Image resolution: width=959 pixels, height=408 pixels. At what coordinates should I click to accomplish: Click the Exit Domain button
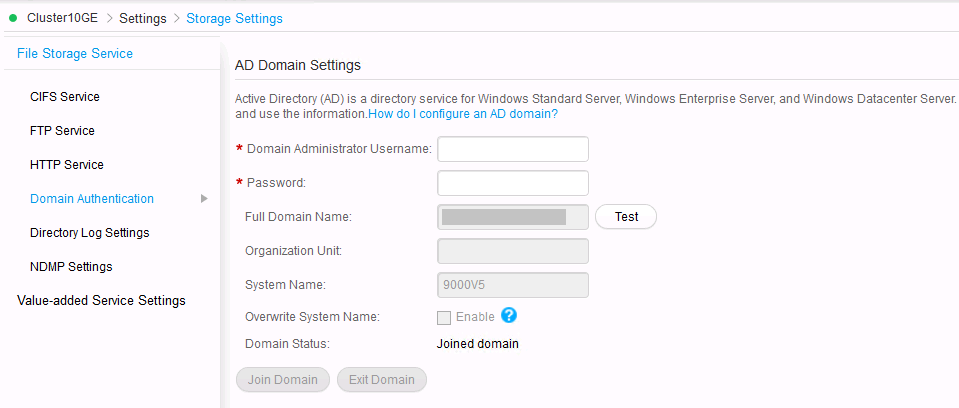click(382, 380)
